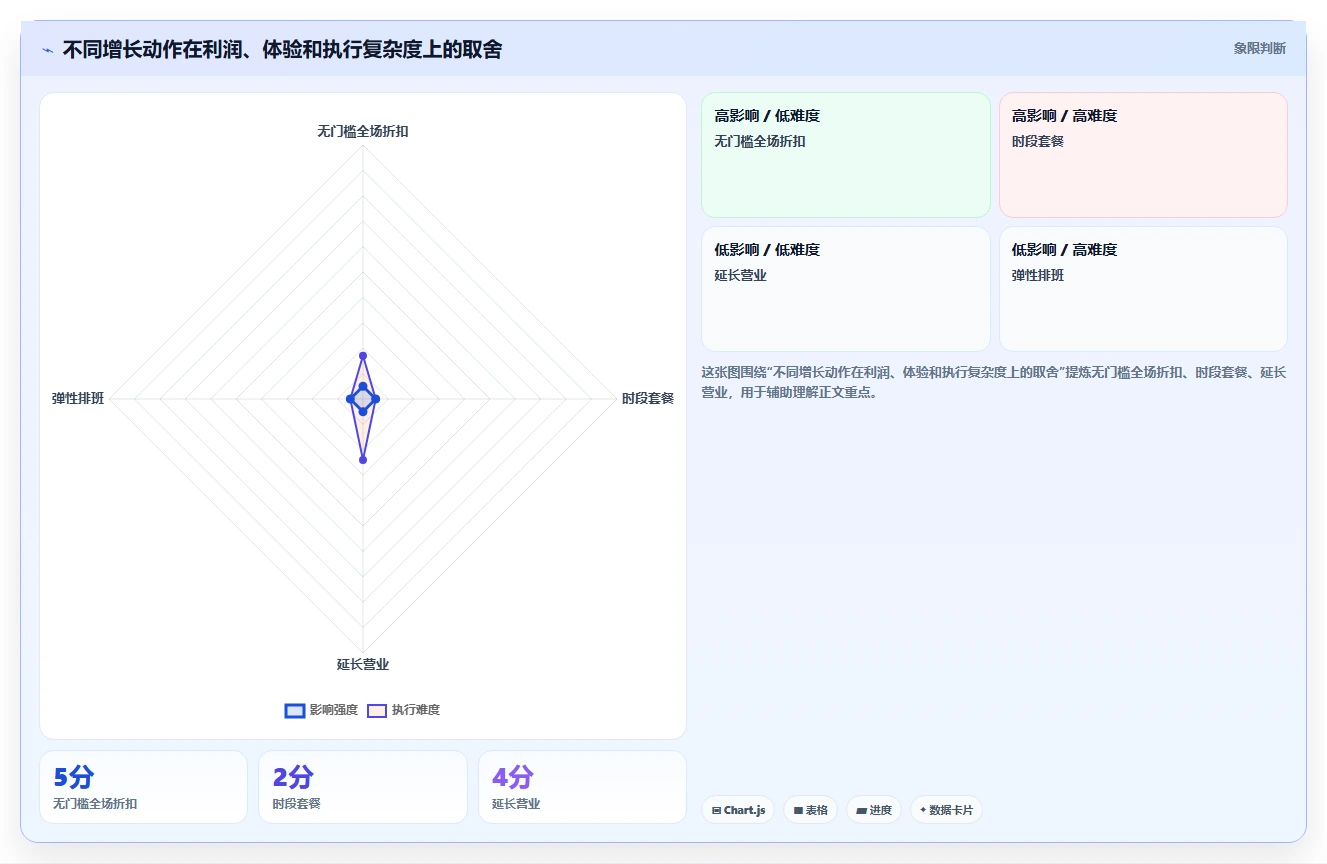The height and width of the screenshot is (864, 1327).
Task: Toggle 执行难度 legend item
Action: pos(404,710)
